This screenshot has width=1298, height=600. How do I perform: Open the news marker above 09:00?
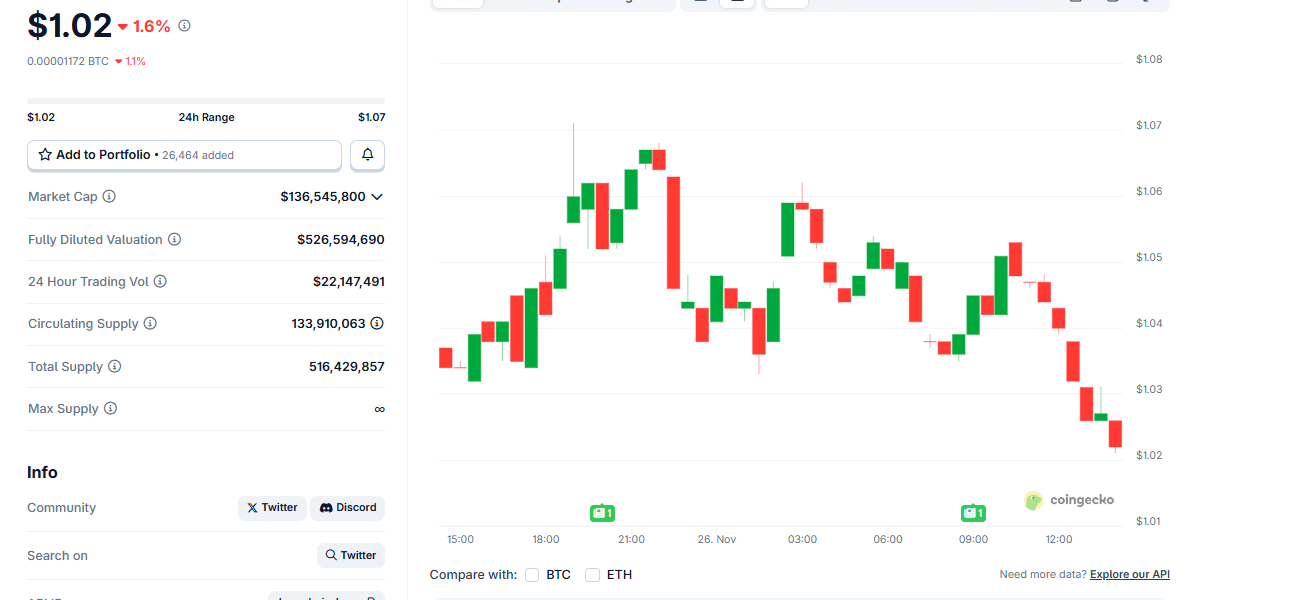tap(973, 513)
